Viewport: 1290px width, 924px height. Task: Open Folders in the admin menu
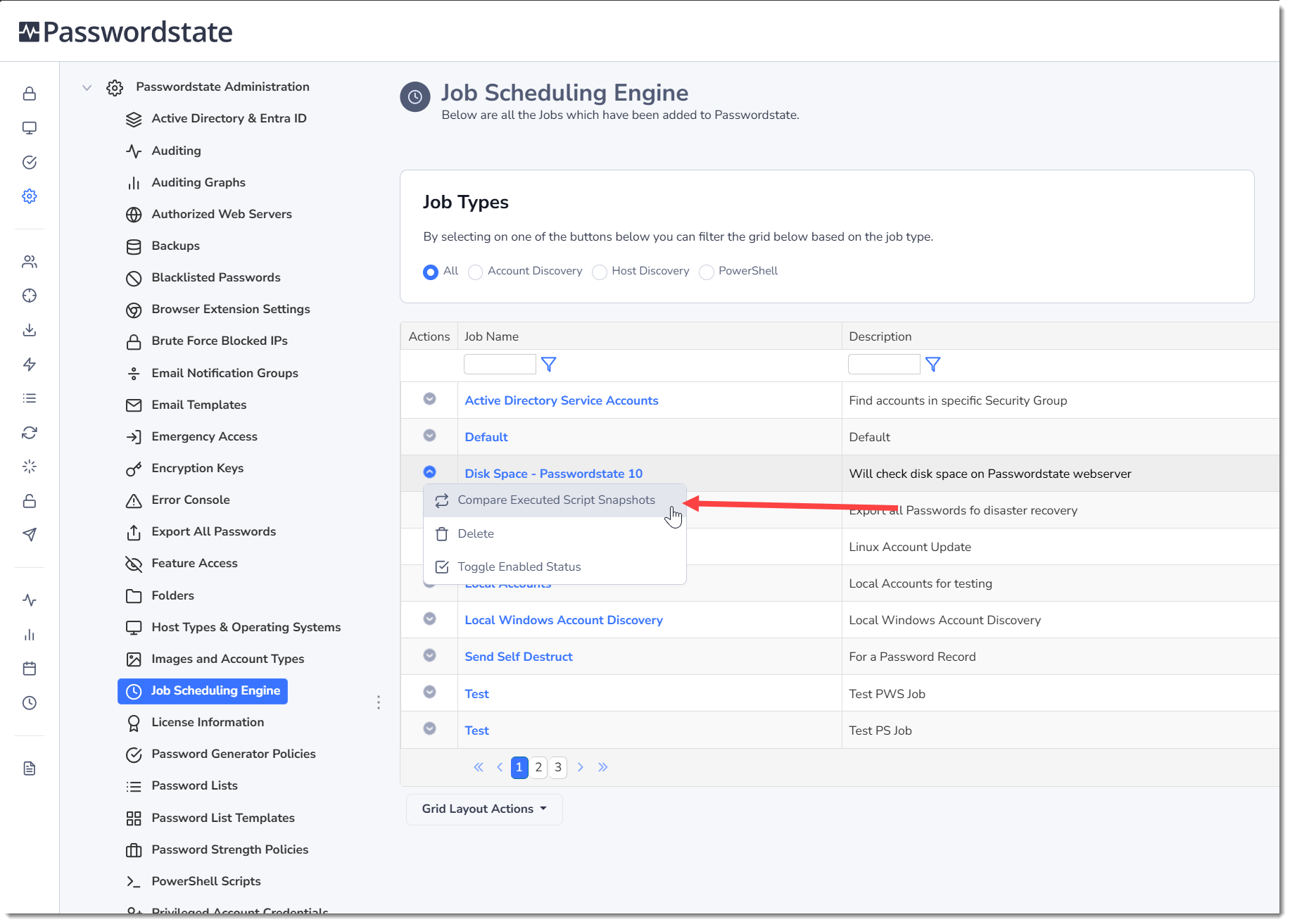(x=172, y=595)
